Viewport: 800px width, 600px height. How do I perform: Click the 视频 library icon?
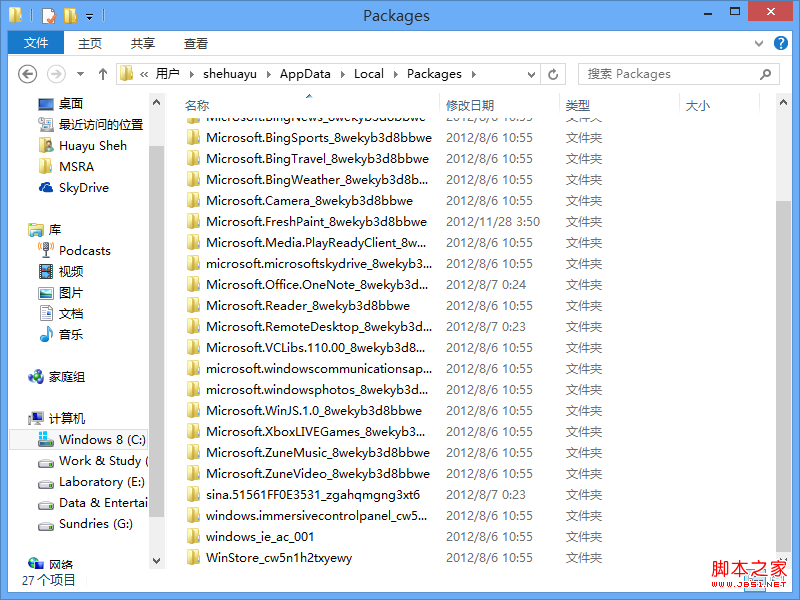(x=45, y=271)
